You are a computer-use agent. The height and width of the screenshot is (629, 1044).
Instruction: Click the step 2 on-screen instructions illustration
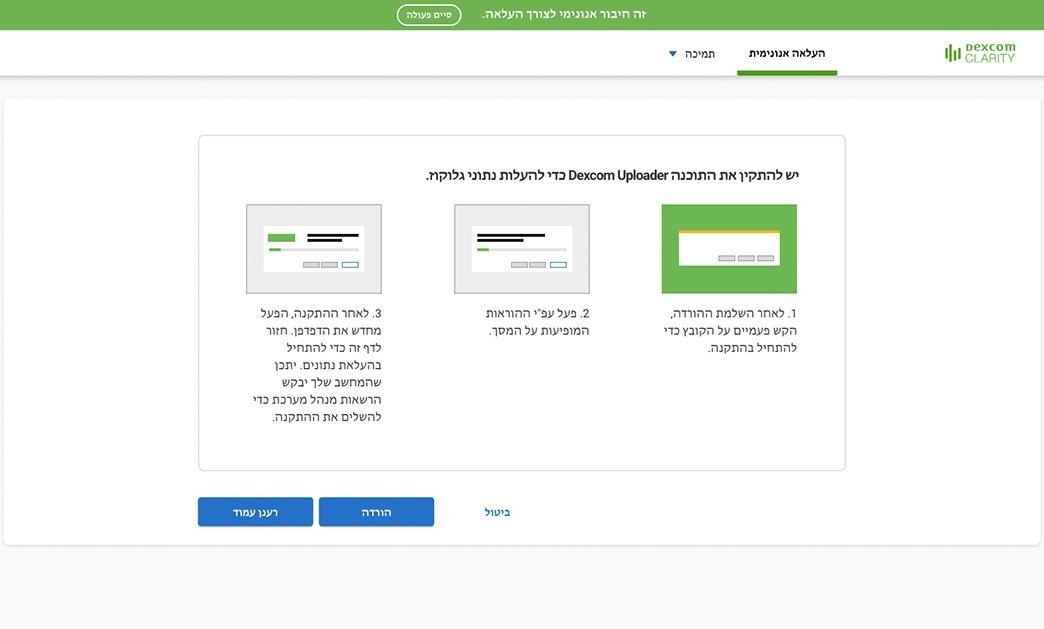[521, 249]
